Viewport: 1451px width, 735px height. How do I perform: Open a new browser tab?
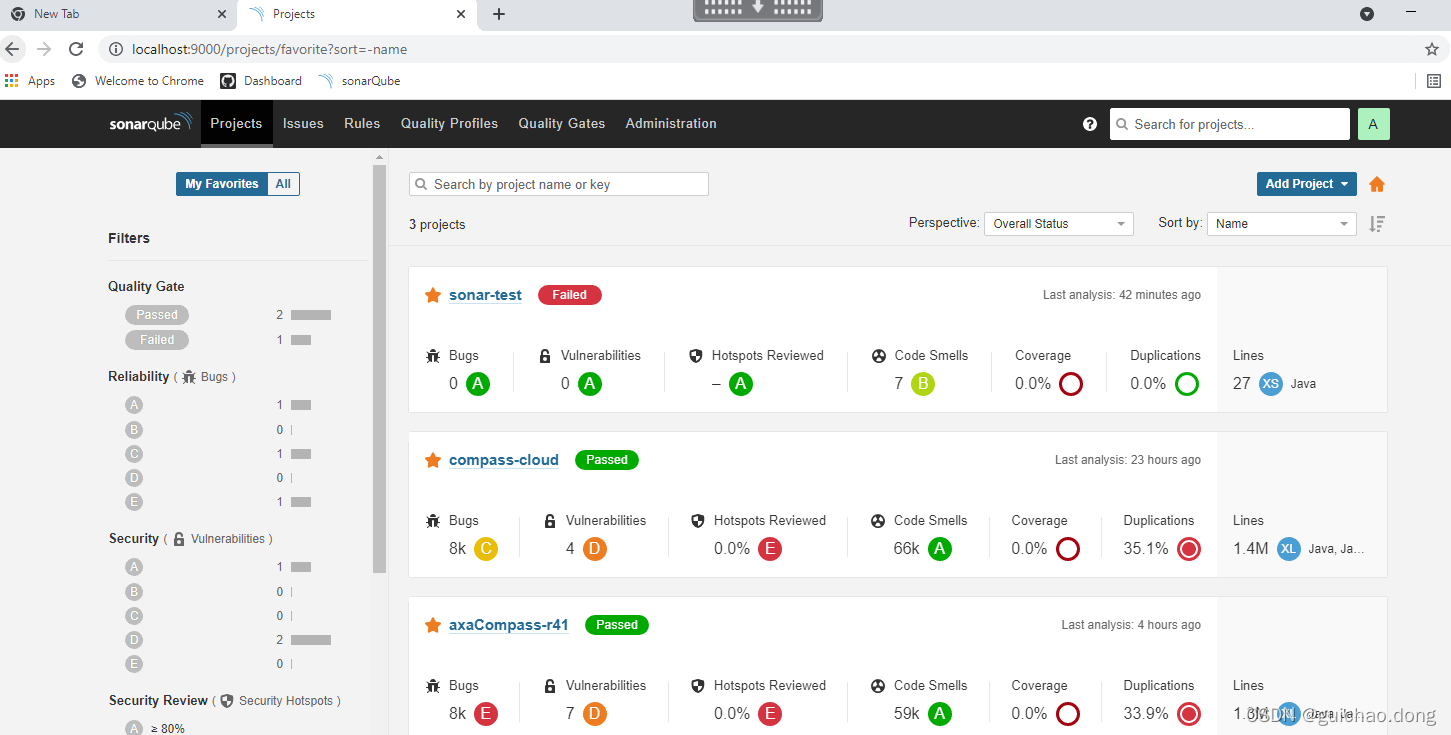499,14
